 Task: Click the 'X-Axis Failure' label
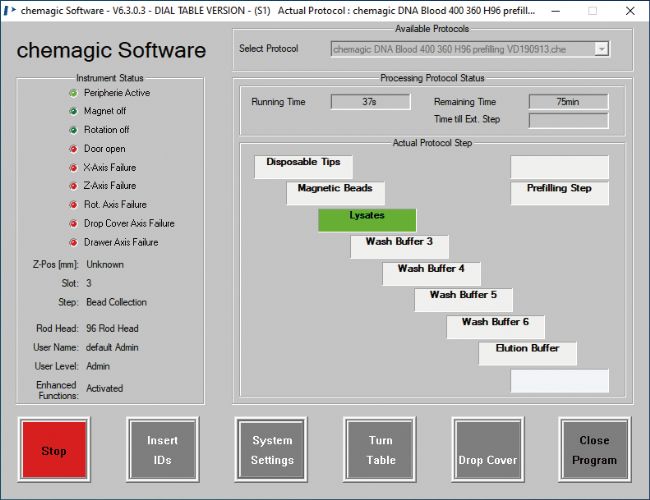pos(110,167)
